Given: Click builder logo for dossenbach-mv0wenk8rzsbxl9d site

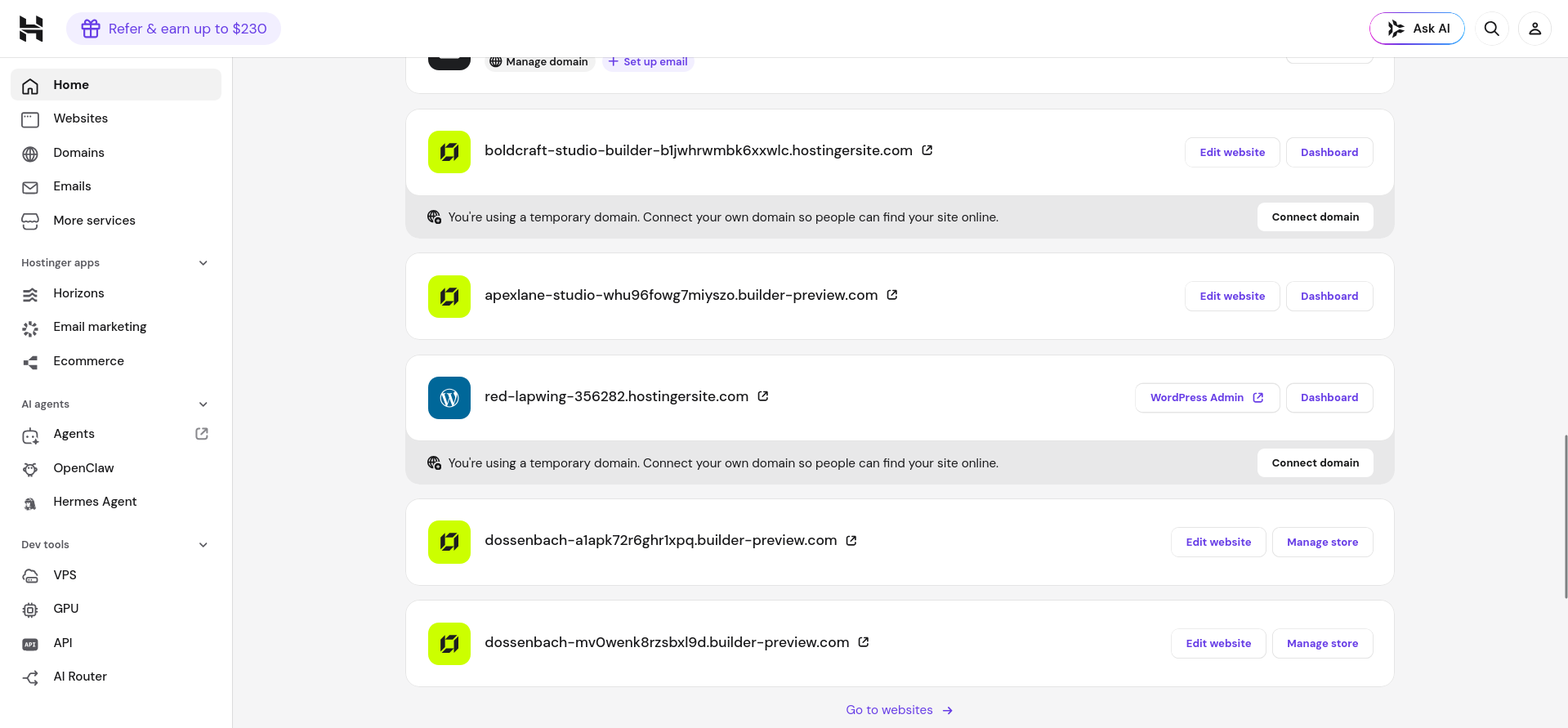Looking at the screenshot, I should pyautogui.click(x=449, y=644).
